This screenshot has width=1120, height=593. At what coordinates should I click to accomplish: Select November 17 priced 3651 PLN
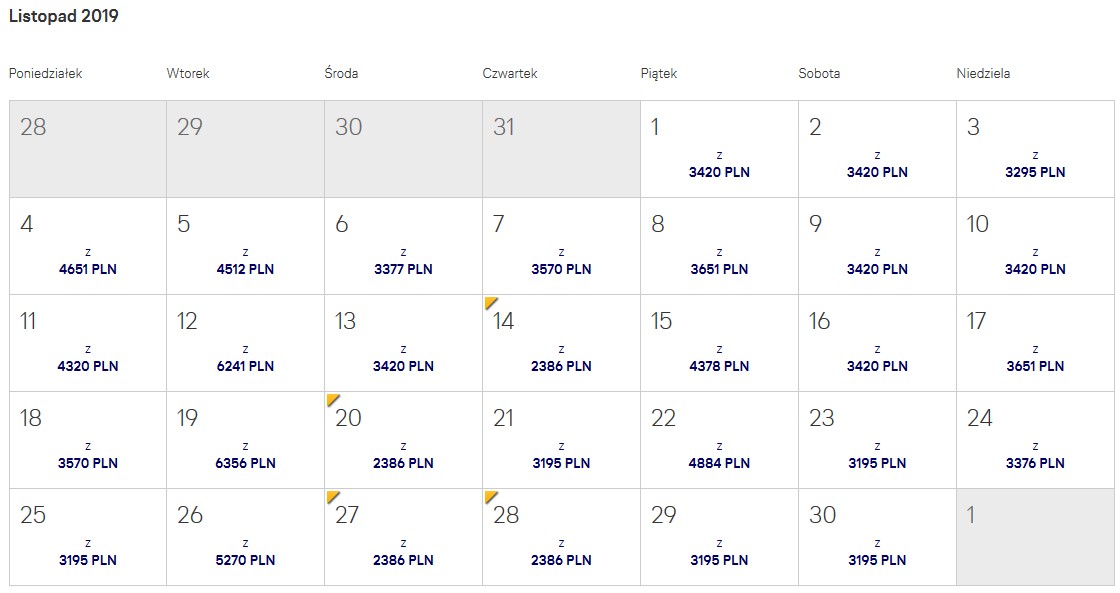tap(1035, 343)
